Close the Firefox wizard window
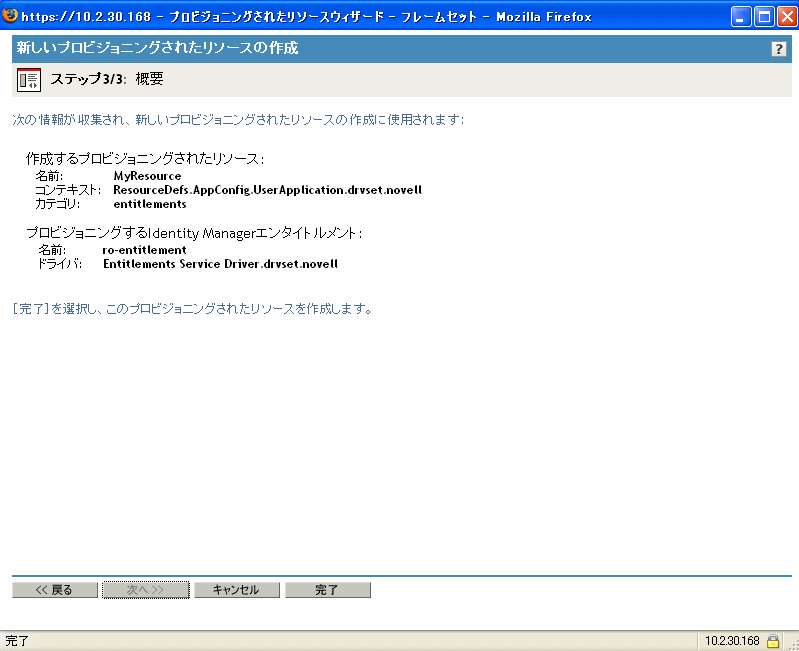Image resolution: width=799 pixels, height=651 pixels. coord(787,17)
